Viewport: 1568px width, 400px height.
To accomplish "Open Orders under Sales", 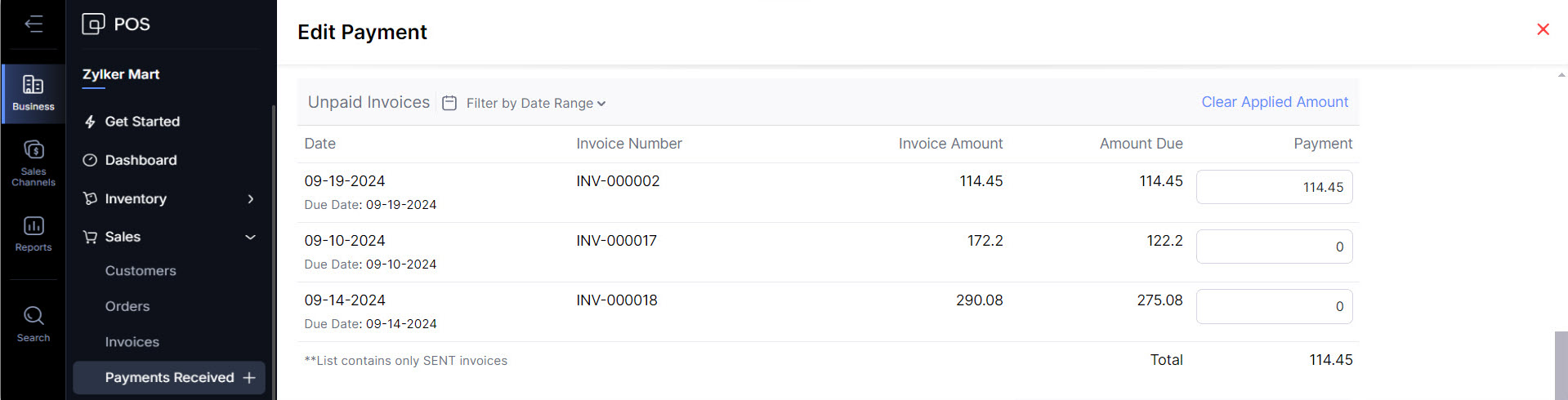I will click(127, 306).
